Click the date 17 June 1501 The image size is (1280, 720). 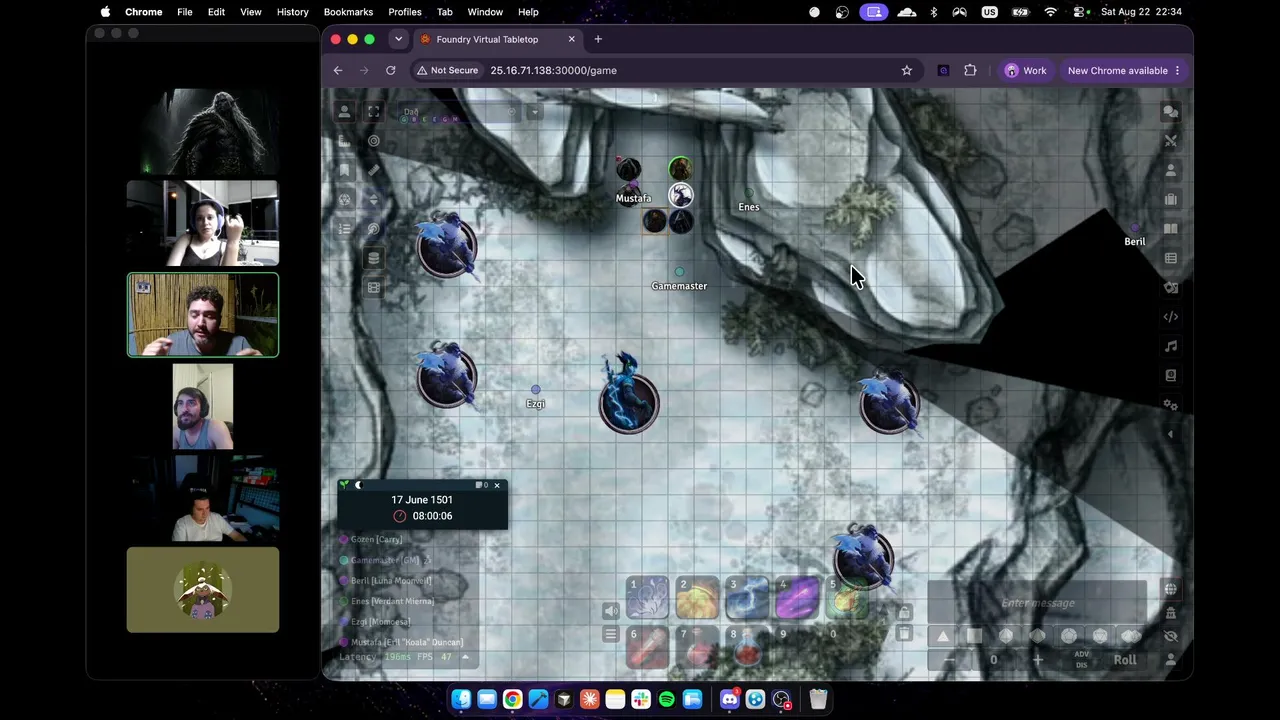422,500
